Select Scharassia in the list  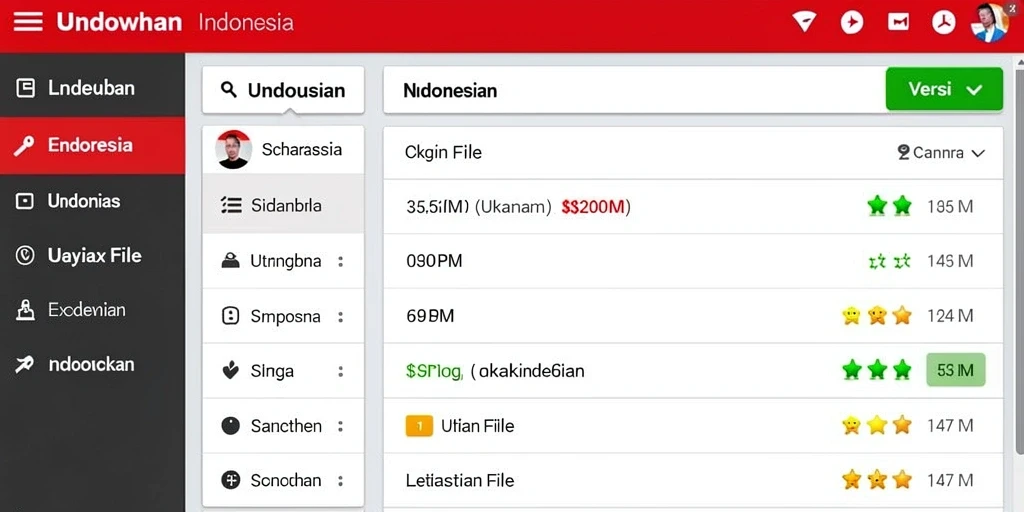(283, 150)
